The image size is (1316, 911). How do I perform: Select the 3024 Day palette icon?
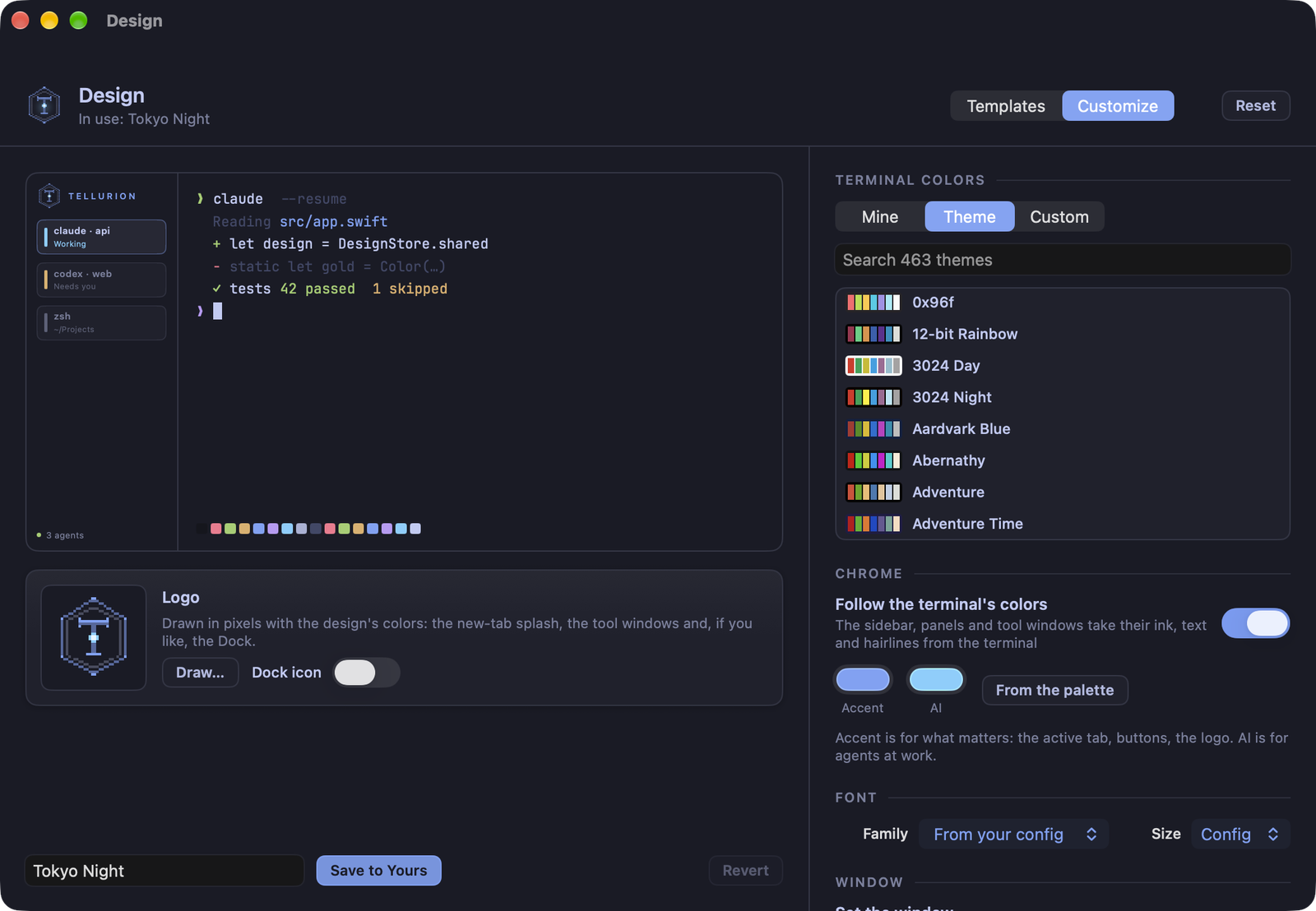pos(873,366)
